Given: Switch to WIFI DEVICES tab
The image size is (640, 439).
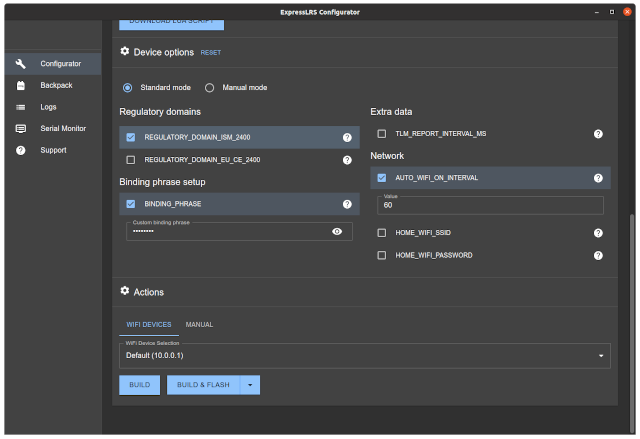Looking at the screenshot, I should (149, 325).
